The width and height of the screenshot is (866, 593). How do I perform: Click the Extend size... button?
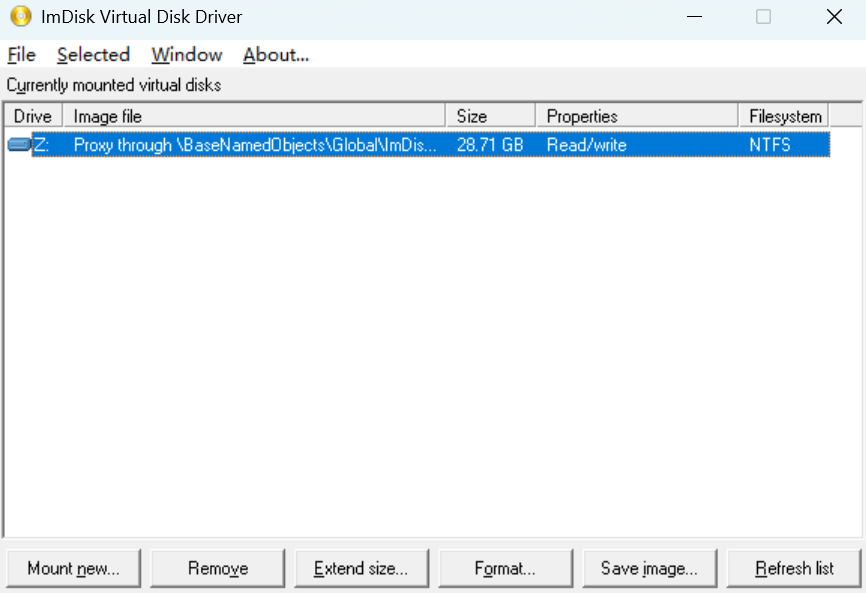[x=361, y=568]
